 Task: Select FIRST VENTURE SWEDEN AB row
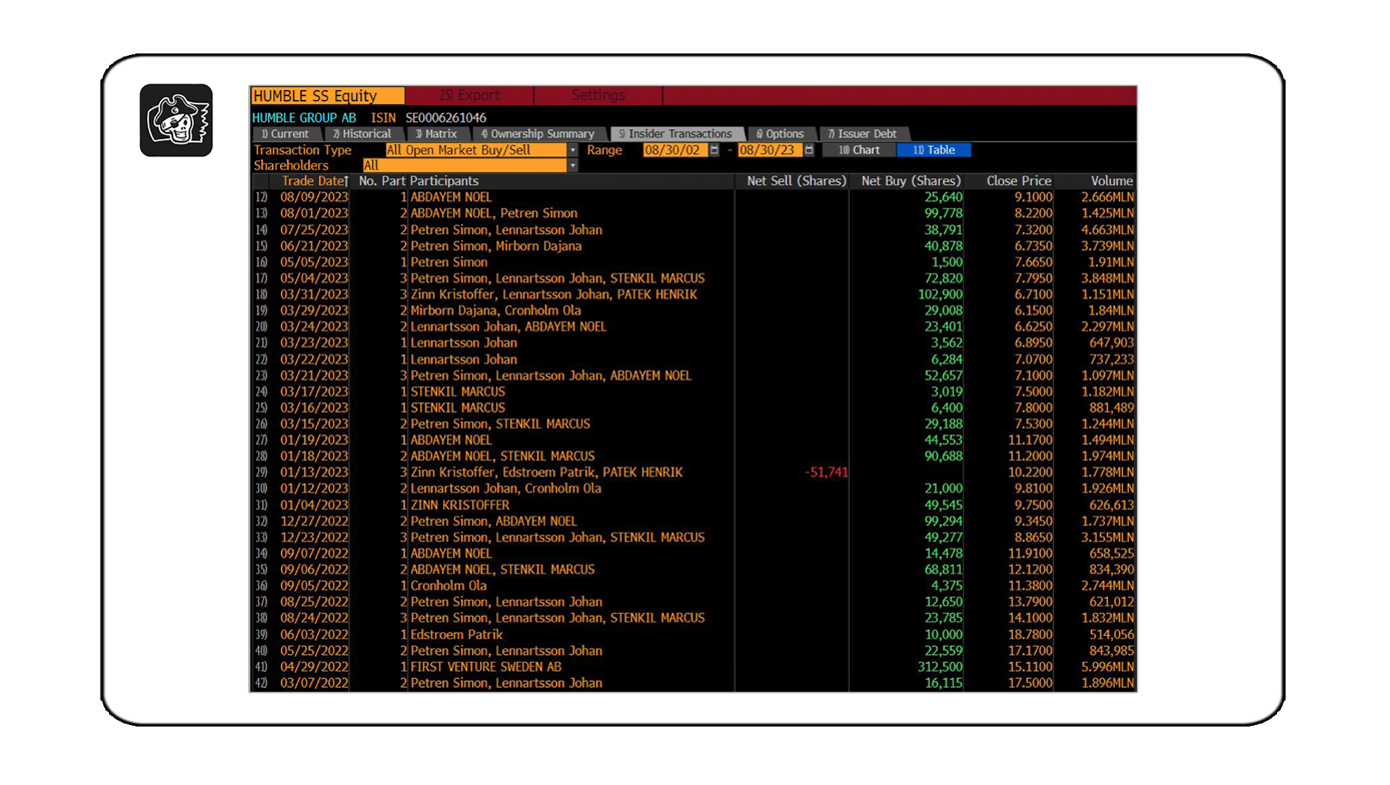(x=693, y=667)
